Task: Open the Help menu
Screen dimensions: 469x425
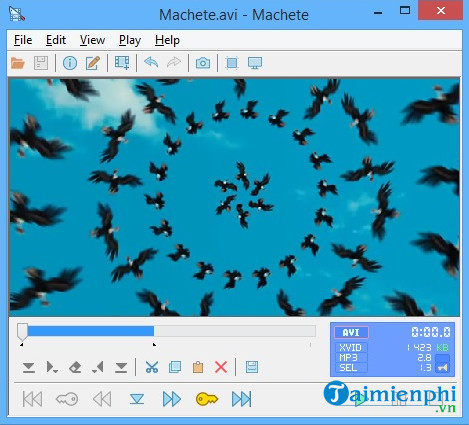Action: 167,40
